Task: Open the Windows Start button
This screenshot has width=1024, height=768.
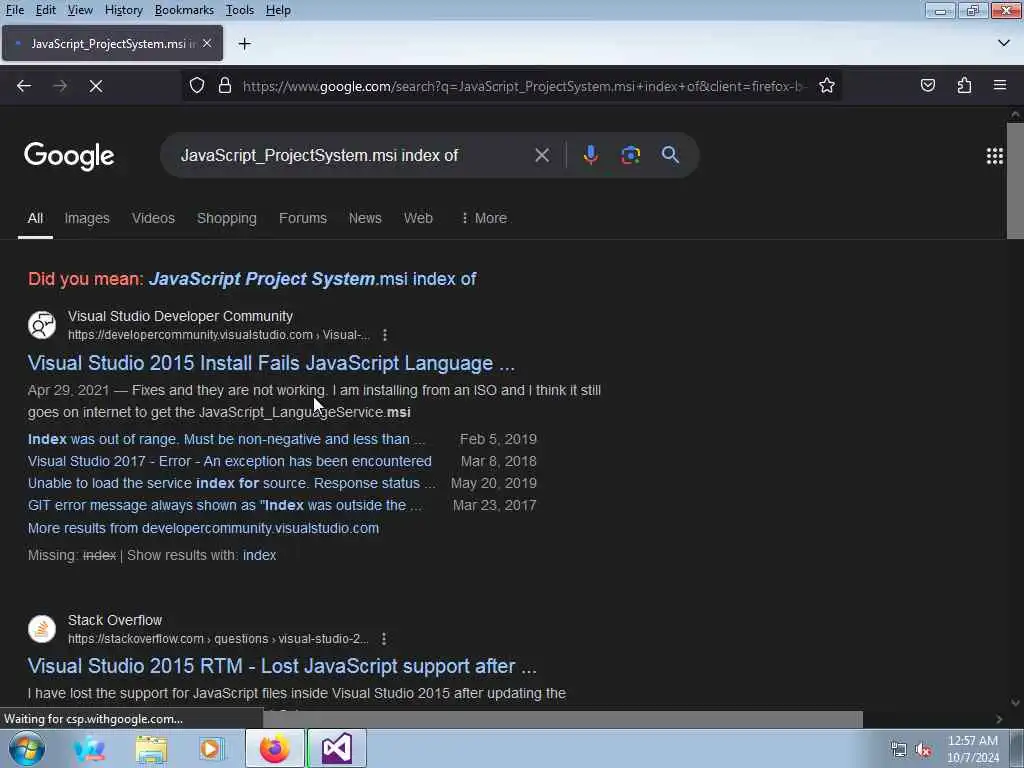Action: click(26, 748)
